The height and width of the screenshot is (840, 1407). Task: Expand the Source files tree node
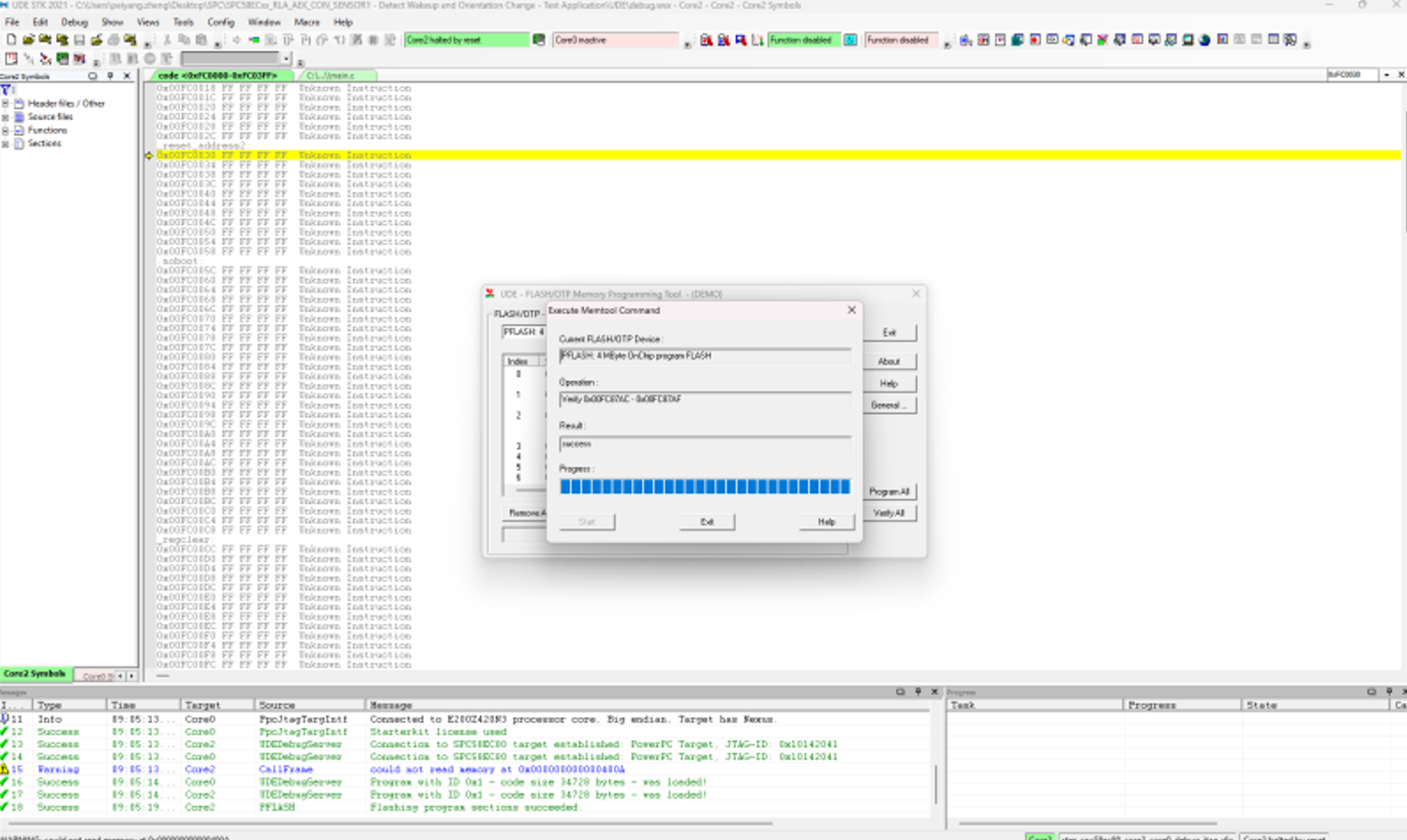point(6,117)
